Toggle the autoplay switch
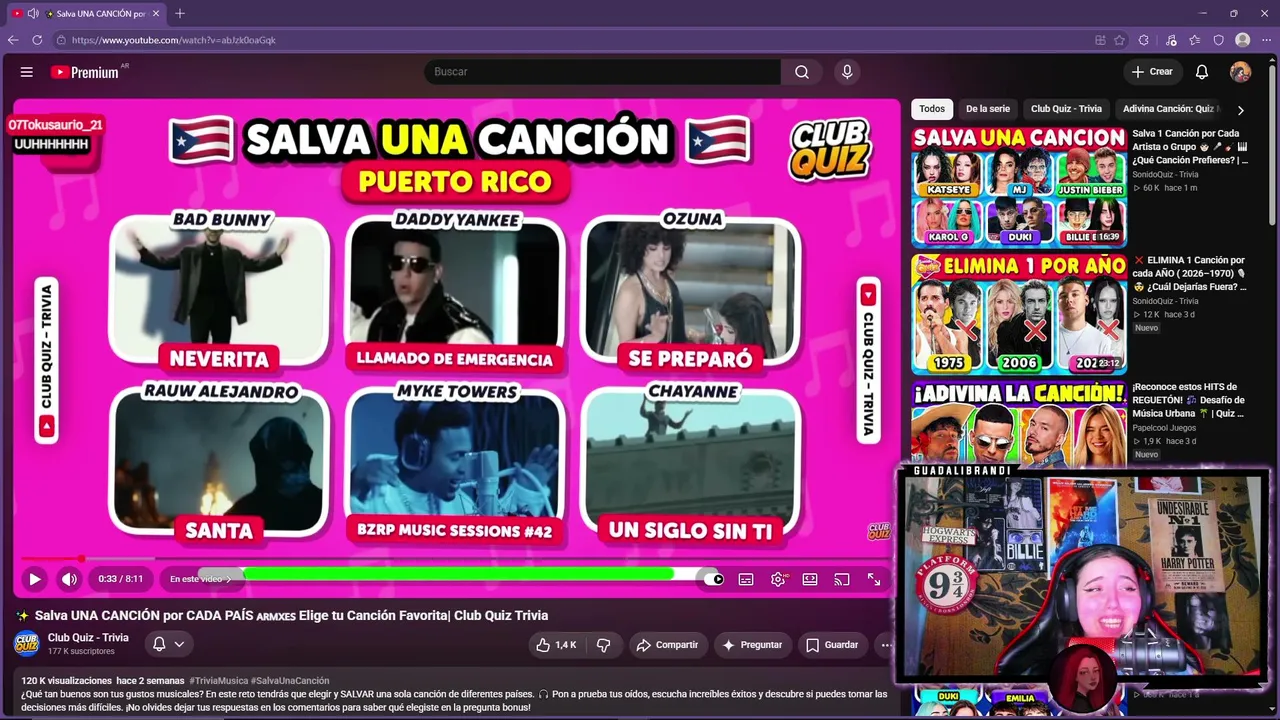This screenshot has width=1280, height=720. click(x=714, y=579)
